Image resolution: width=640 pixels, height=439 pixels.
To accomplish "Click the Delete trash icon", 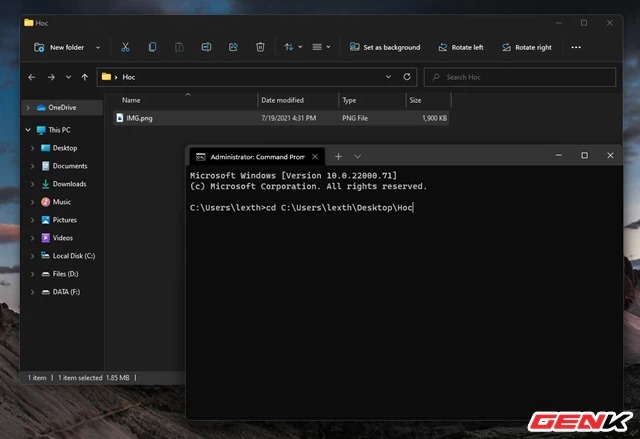I will [x=260, y=47].
